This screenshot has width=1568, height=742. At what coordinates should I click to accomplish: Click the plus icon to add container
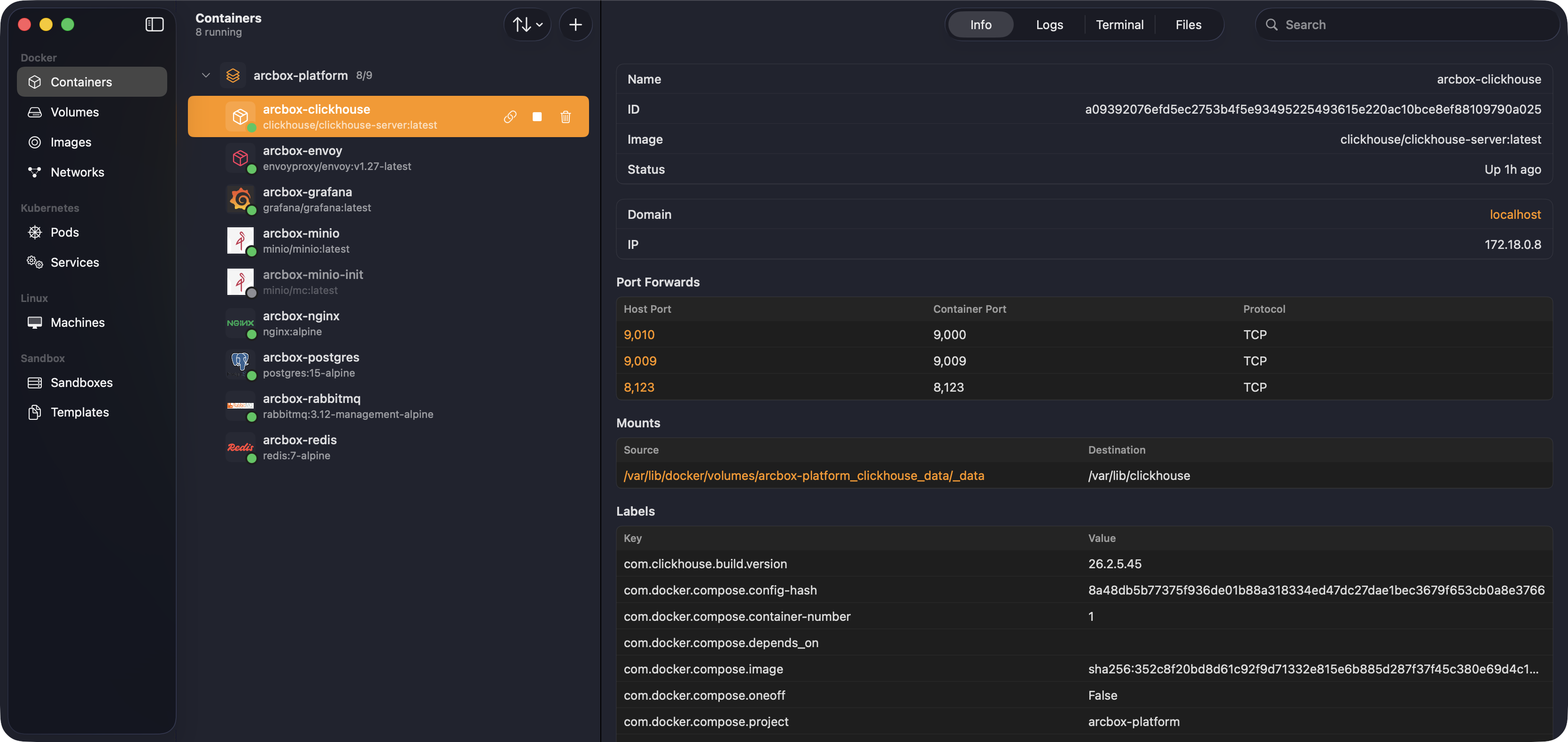coord(575,25)
